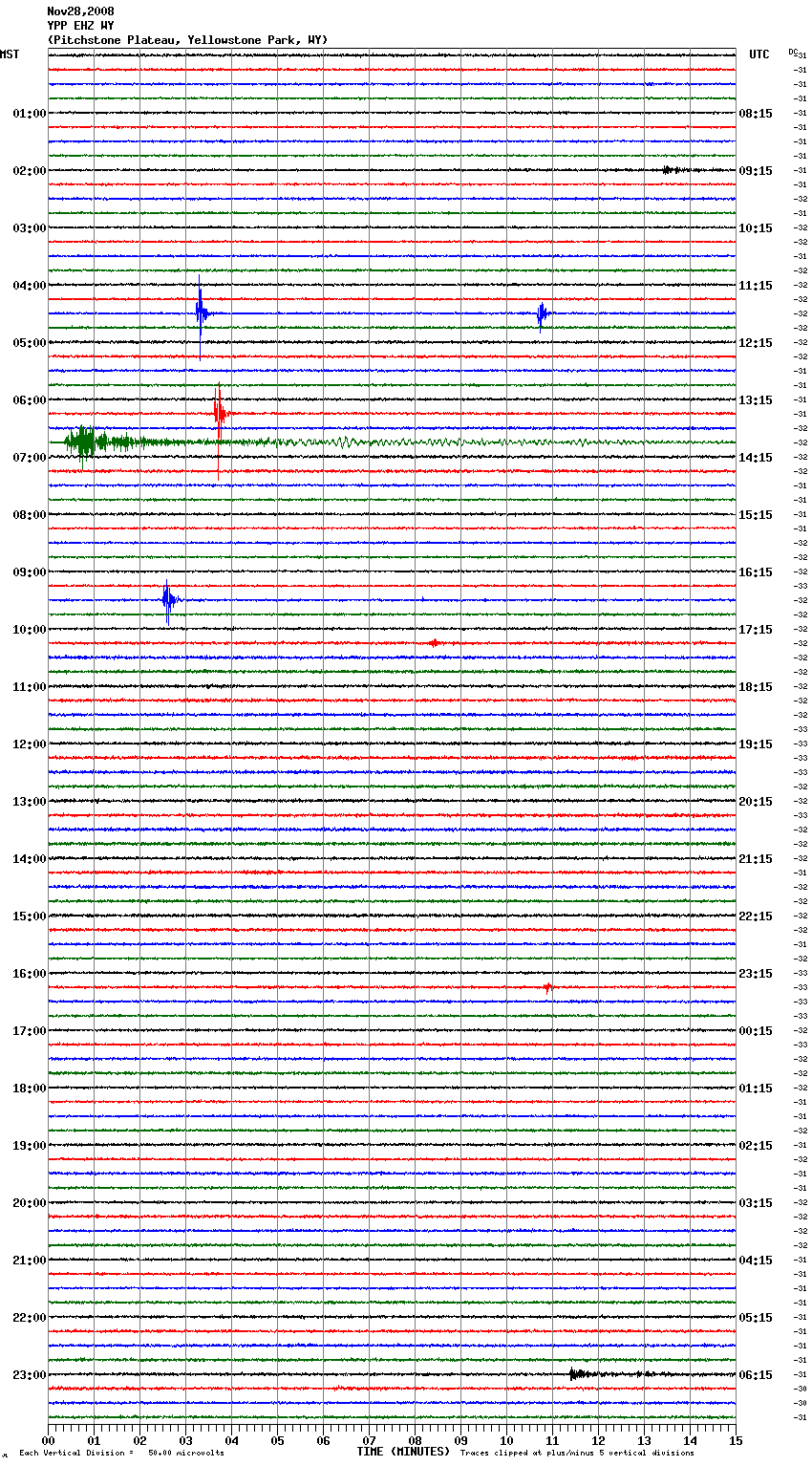Click the 04:15 UTC time label
The image size is (812, 1466).
(x=756, y=1261)
